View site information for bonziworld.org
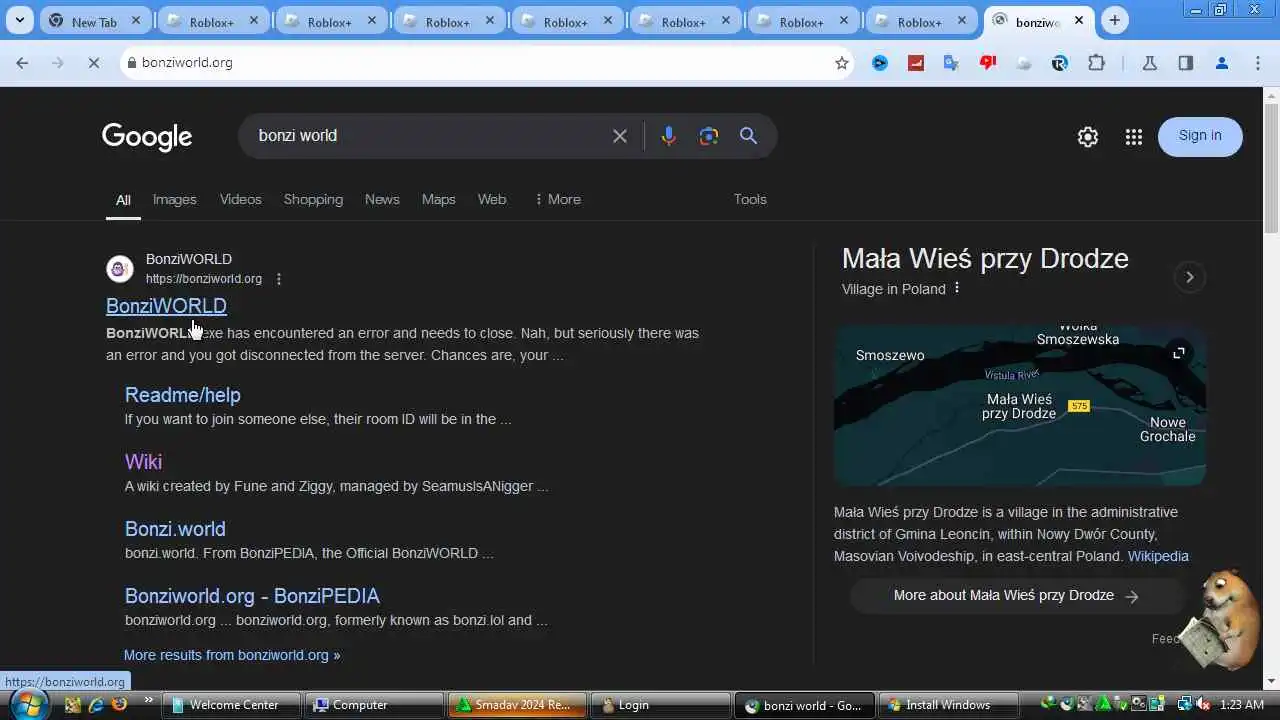 coord(131,63)
